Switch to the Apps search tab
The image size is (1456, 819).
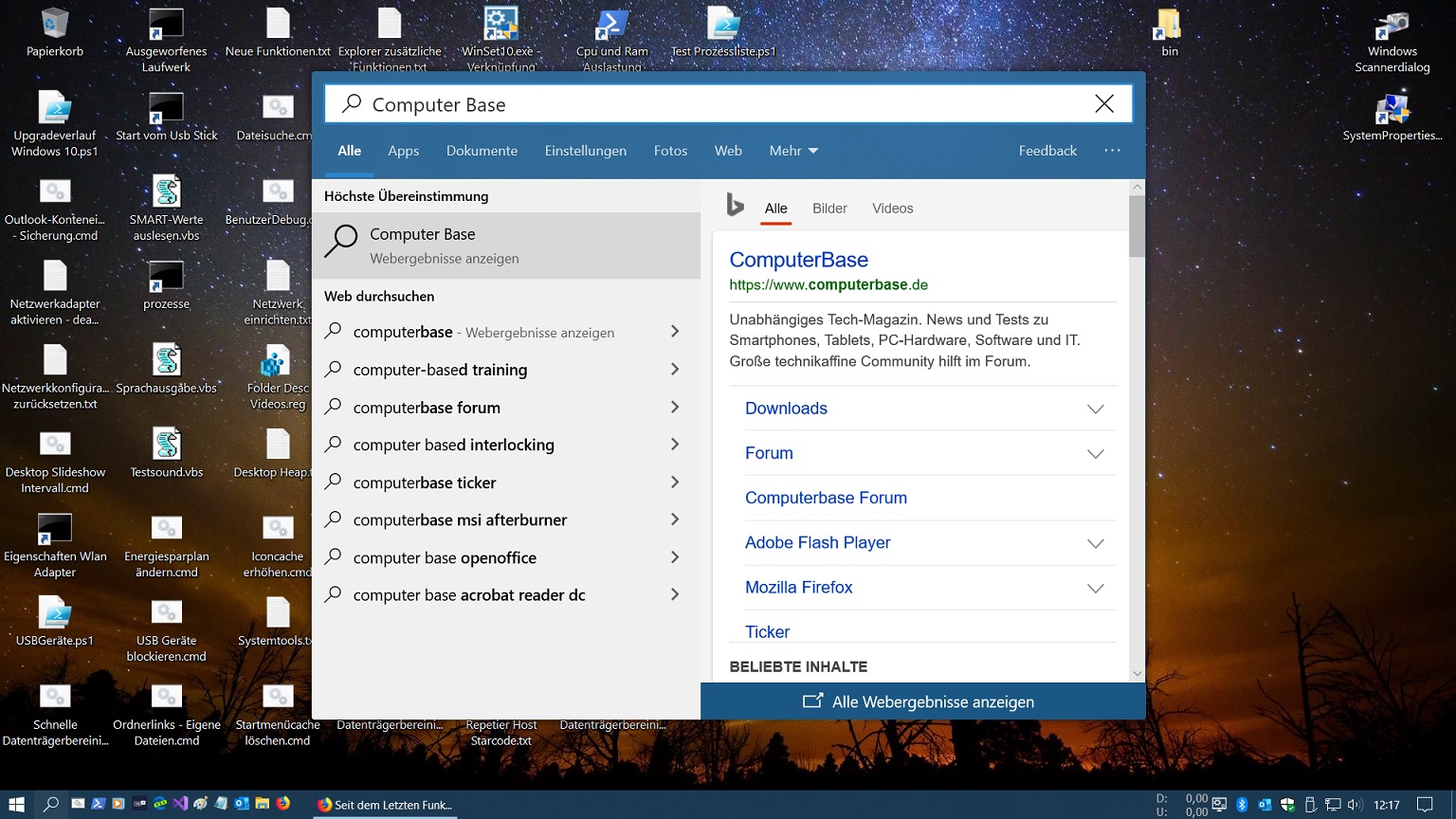click(403, 151)
